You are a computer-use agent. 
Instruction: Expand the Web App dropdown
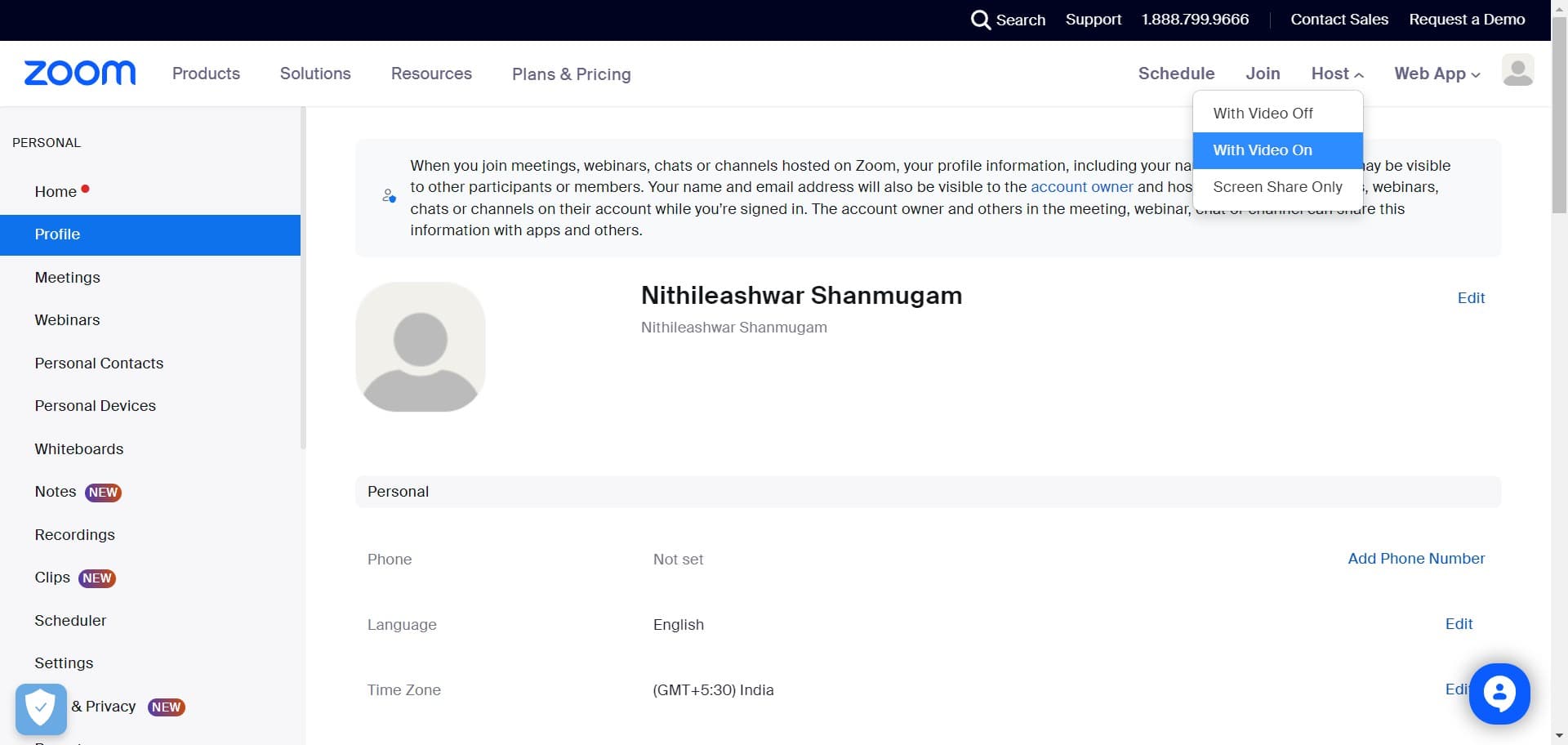pos(1437,74)
